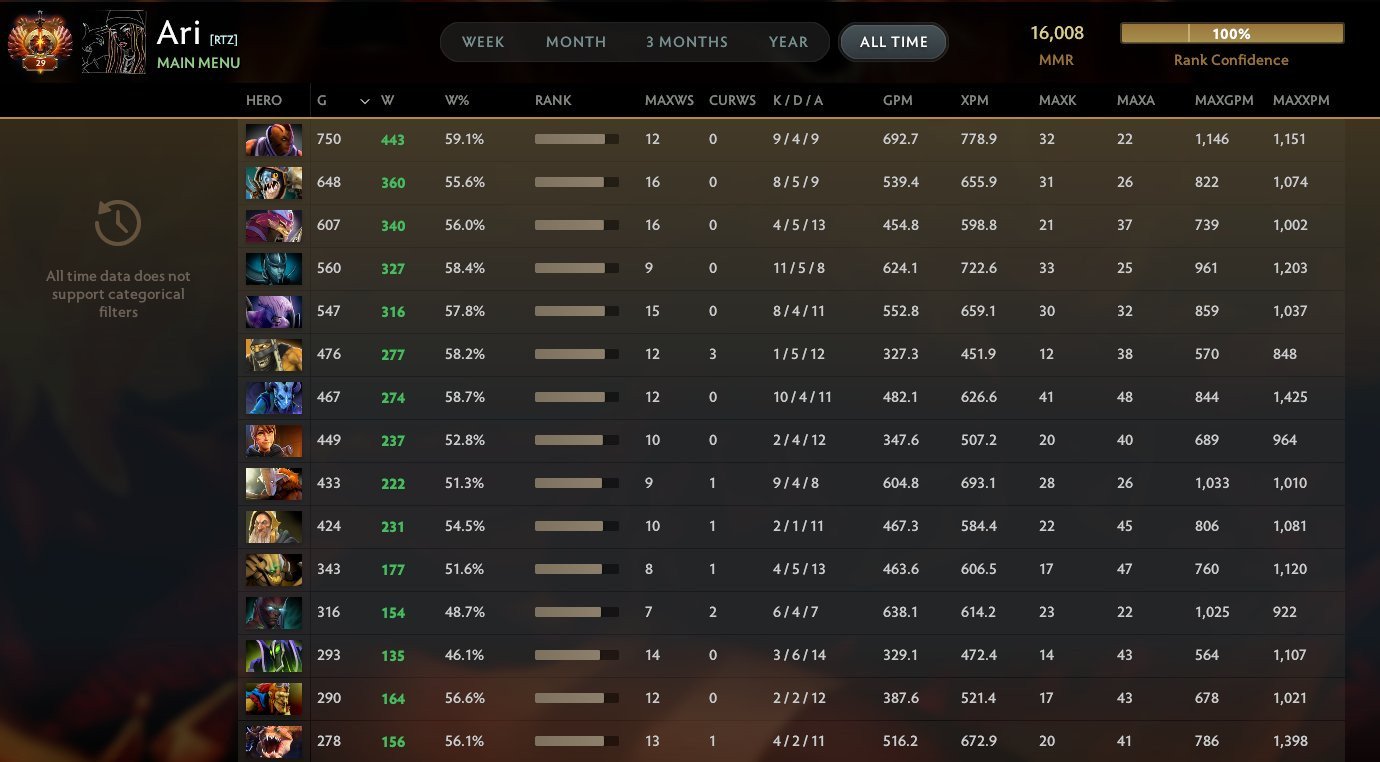Click the 16,008 MMR value
The image size is (1380, 762).
click(1057, 33)
